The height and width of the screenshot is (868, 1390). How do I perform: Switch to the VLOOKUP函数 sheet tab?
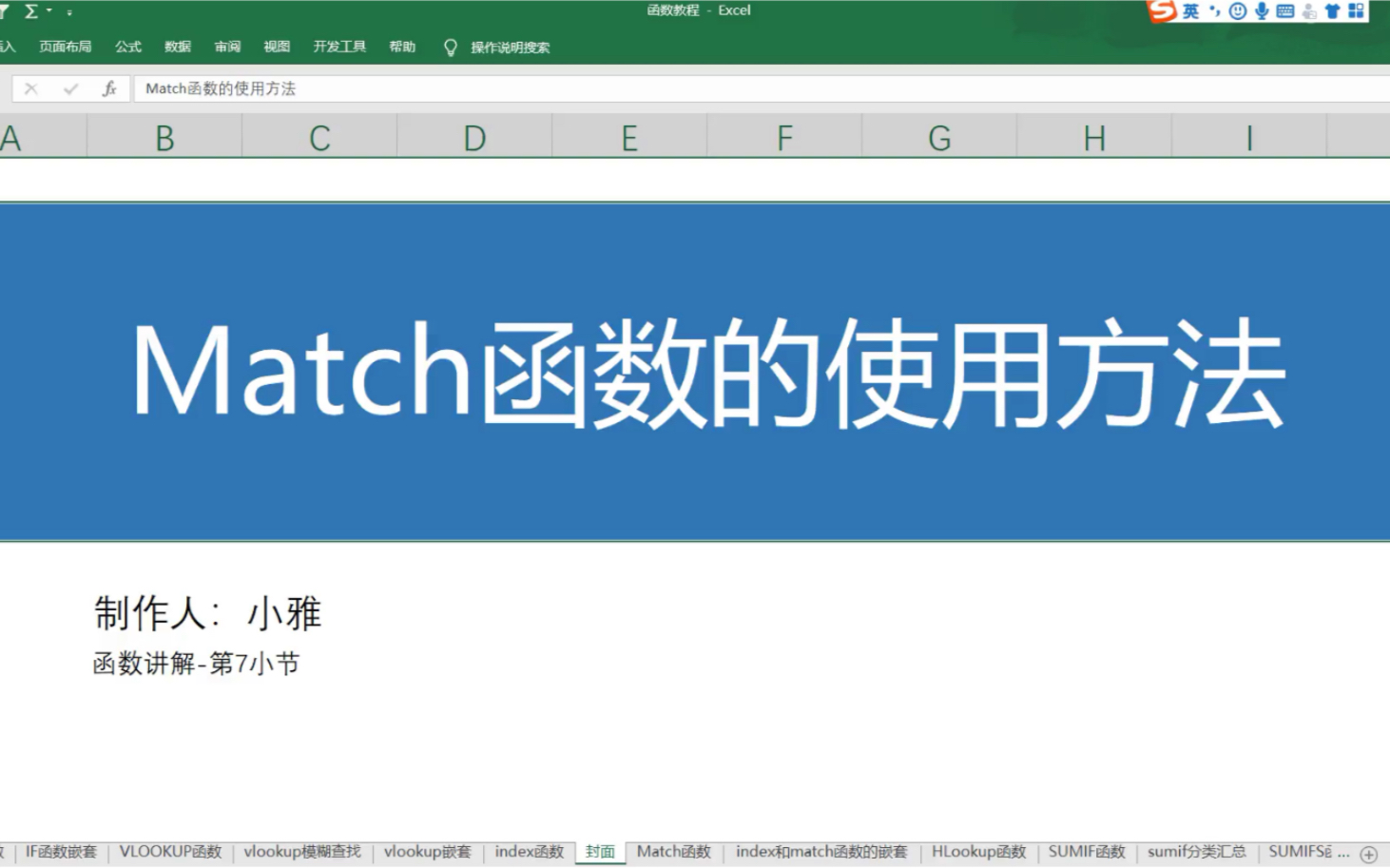pyautogui.click(x=170, y=852)
